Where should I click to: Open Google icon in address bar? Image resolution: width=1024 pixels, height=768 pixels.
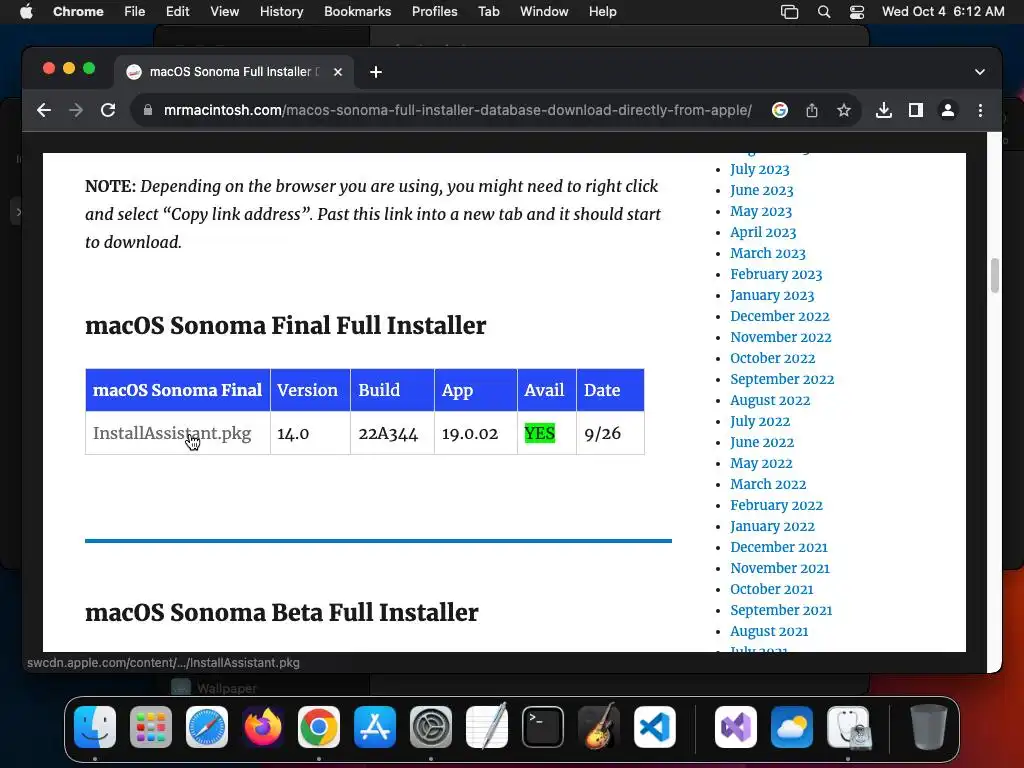[x=780, y=110]
